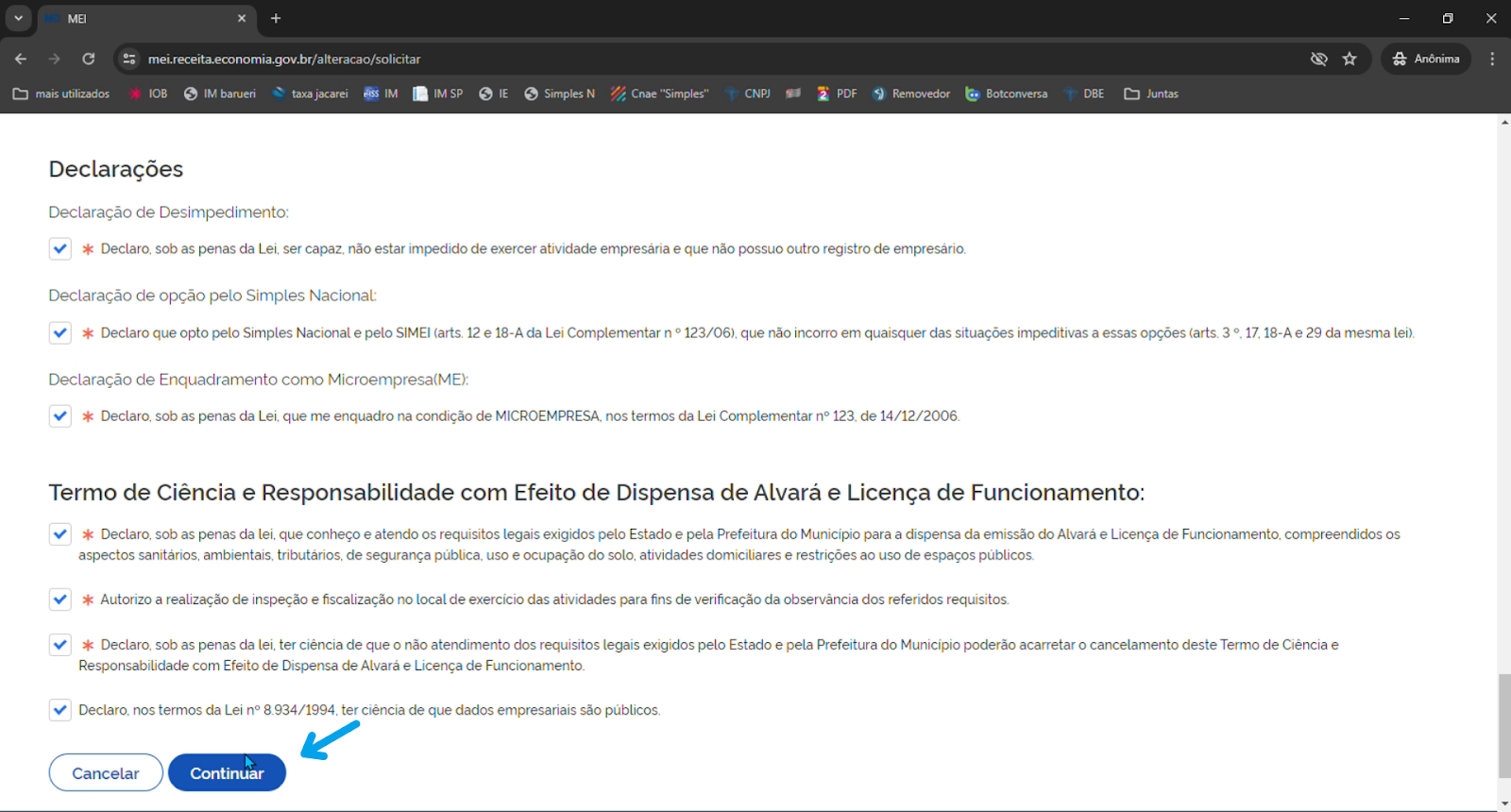Screen dimensions: 1511x812
Task: Click the browser back arrow
Action: [21, 59]
